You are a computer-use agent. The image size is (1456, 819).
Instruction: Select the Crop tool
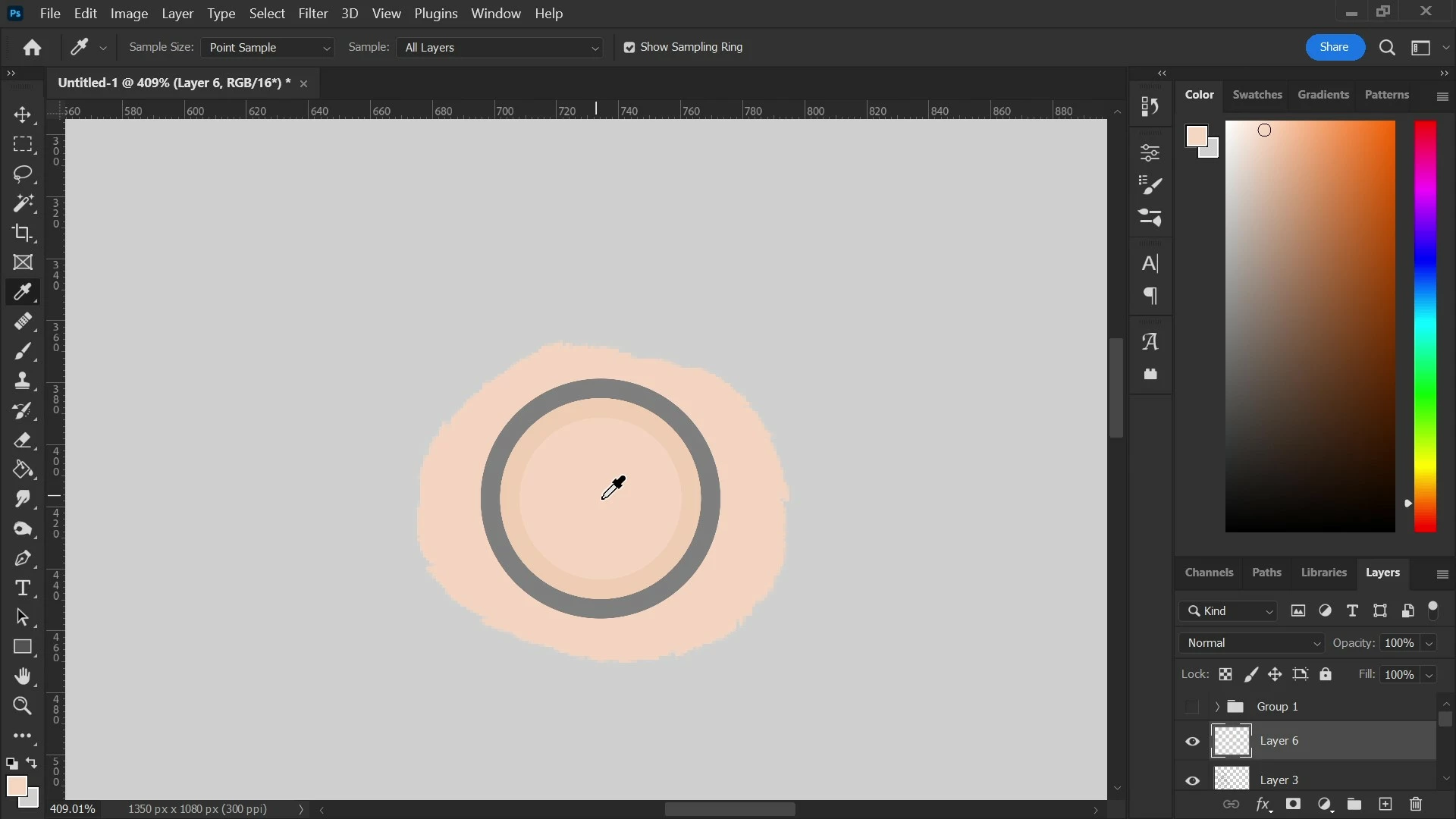point(23,233)
